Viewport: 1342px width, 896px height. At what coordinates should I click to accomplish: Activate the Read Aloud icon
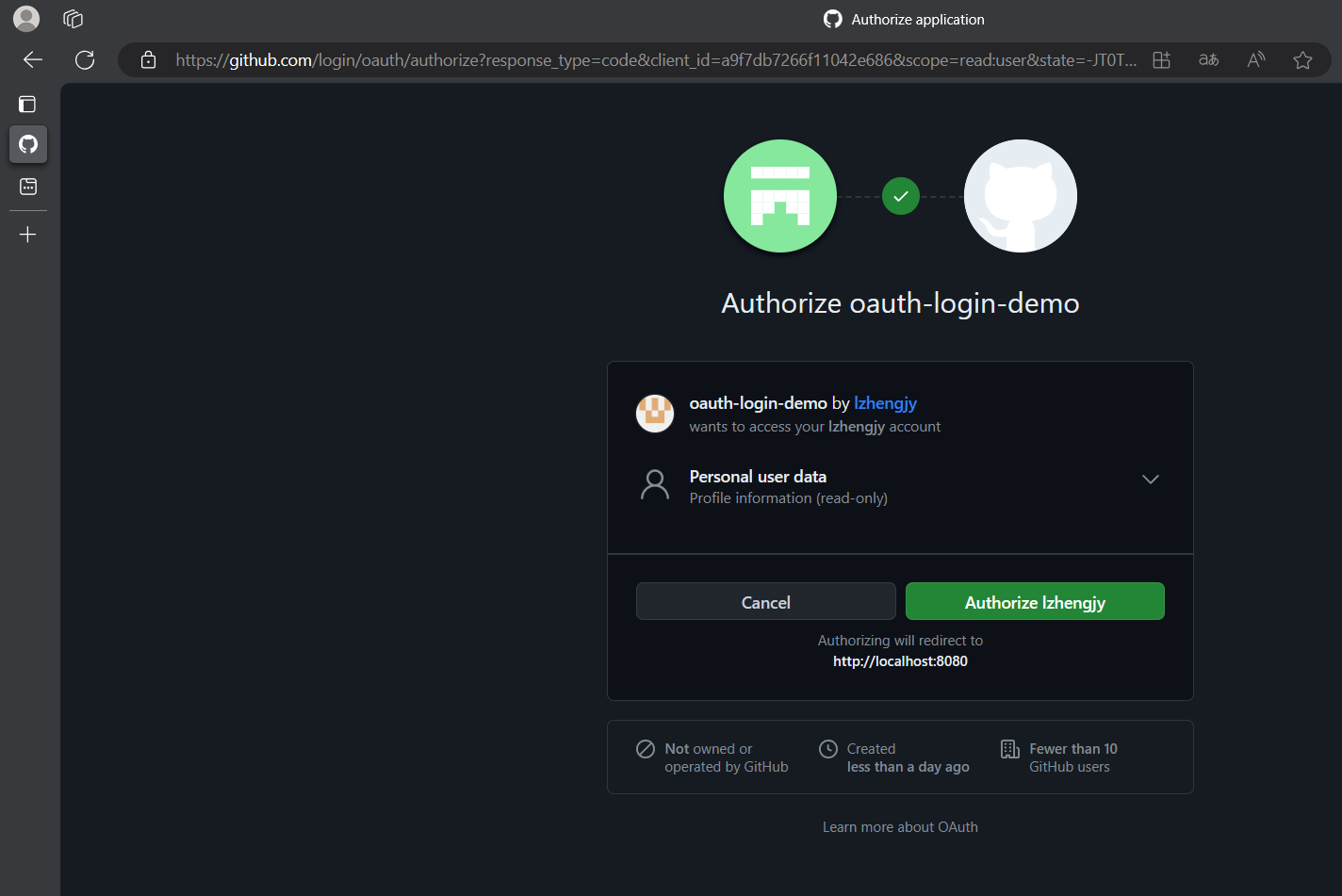pos(1255,60)
